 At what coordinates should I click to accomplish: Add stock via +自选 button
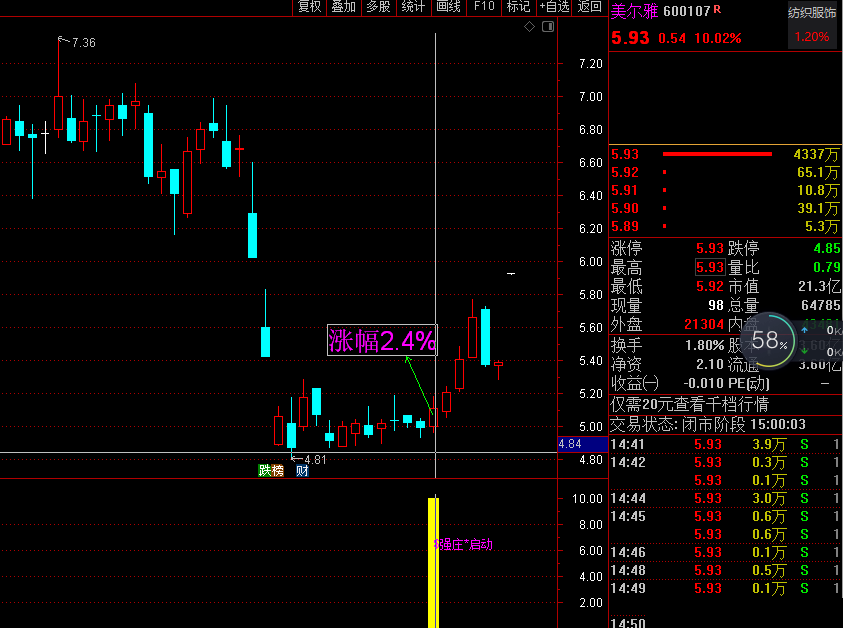[554, 6]
